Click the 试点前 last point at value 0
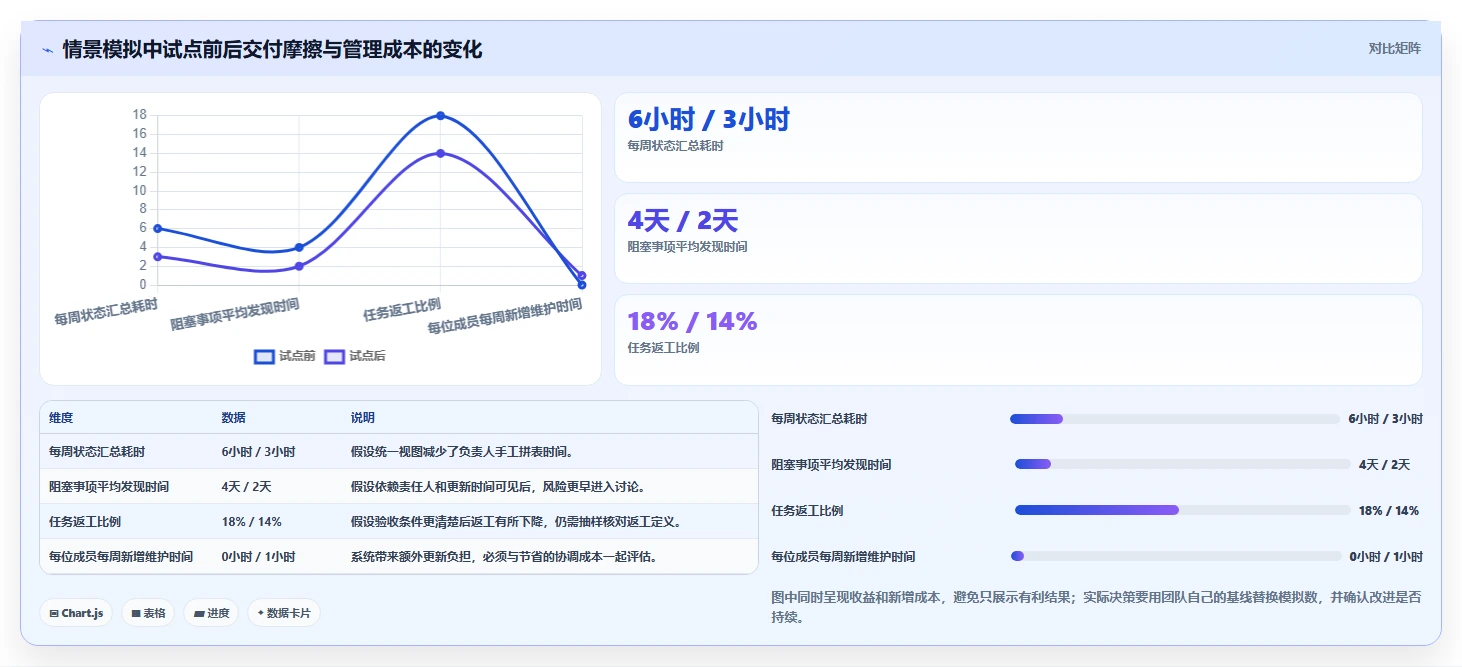 click(582, 285)
